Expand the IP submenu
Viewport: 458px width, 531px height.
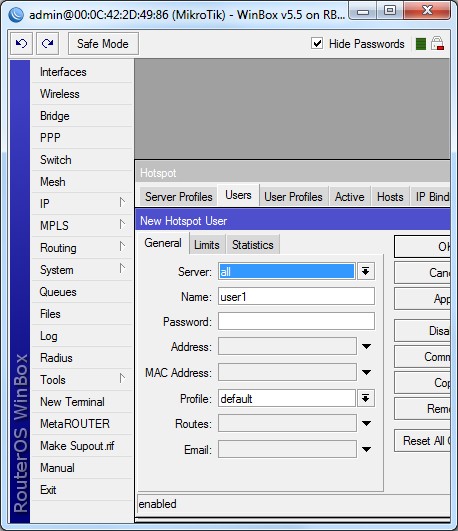click(82, 204)
